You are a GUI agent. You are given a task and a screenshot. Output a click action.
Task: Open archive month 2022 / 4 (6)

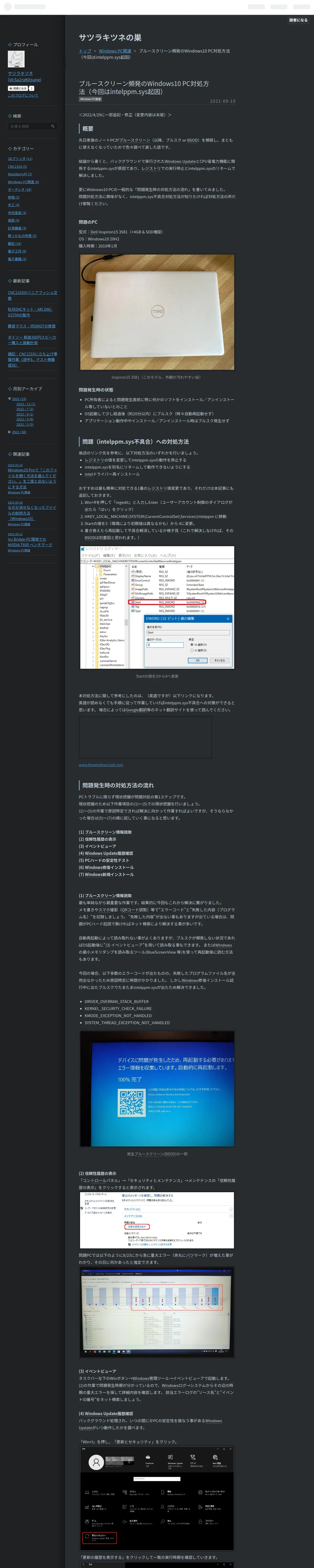click(25, 419)
